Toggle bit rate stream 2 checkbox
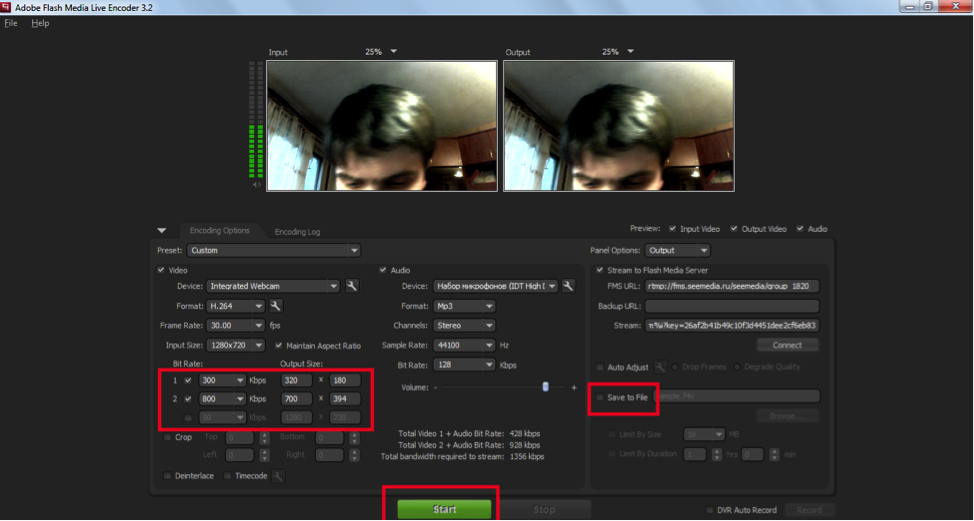 click(188, 399)
